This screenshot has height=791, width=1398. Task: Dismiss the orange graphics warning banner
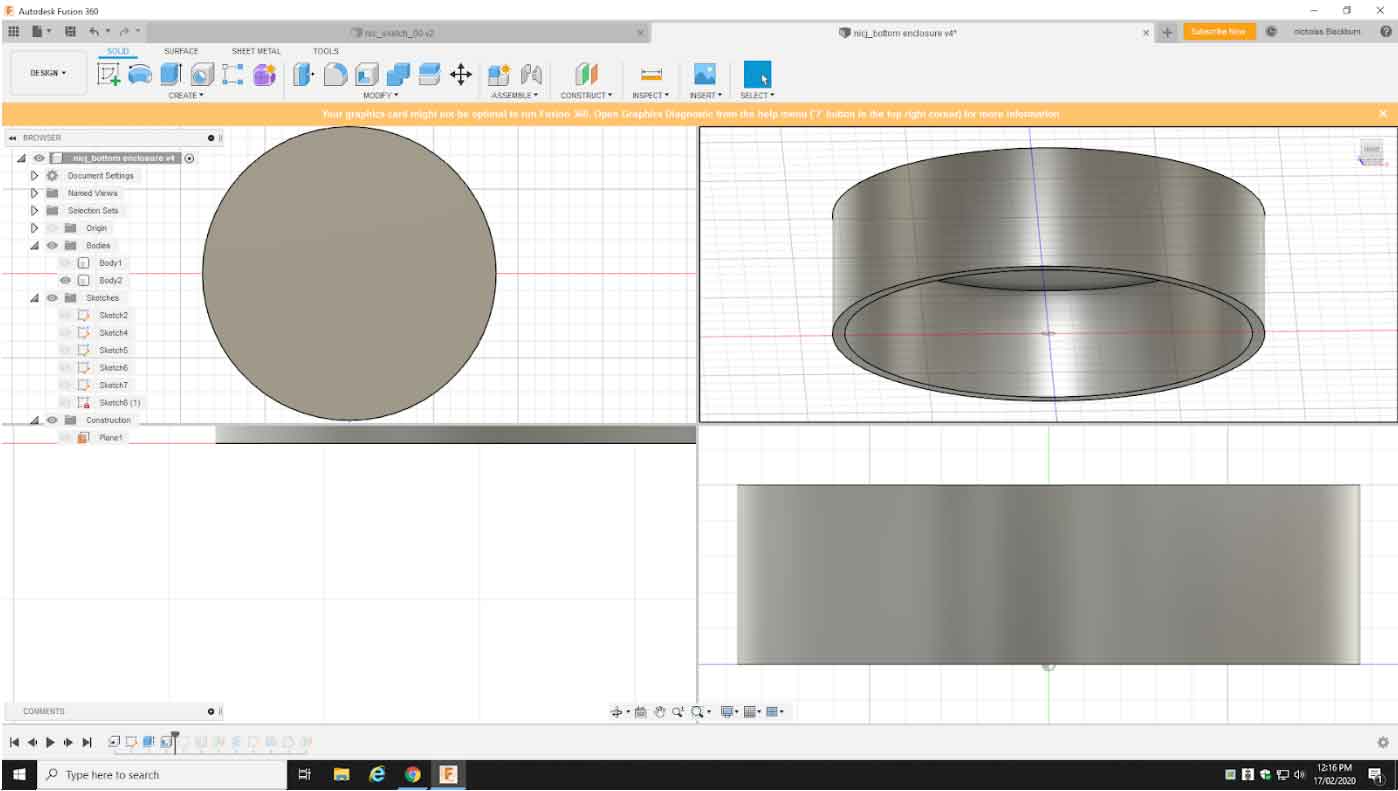(x=1383, y=114)
